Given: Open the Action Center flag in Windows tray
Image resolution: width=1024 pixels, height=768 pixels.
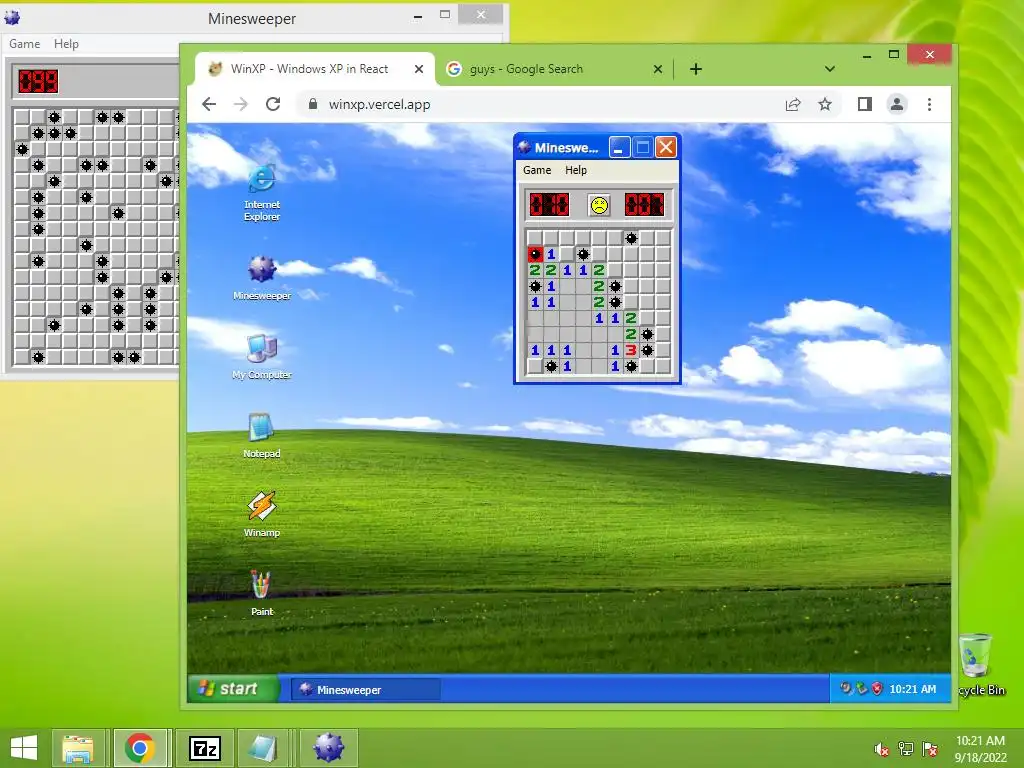Looking at the screenshot, I should tap(930, 748).
